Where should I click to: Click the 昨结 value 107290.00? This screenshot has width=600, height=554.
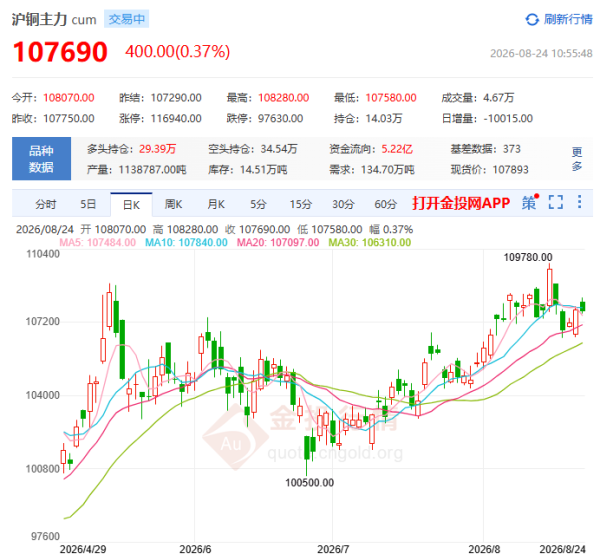[x=176, y=98]
